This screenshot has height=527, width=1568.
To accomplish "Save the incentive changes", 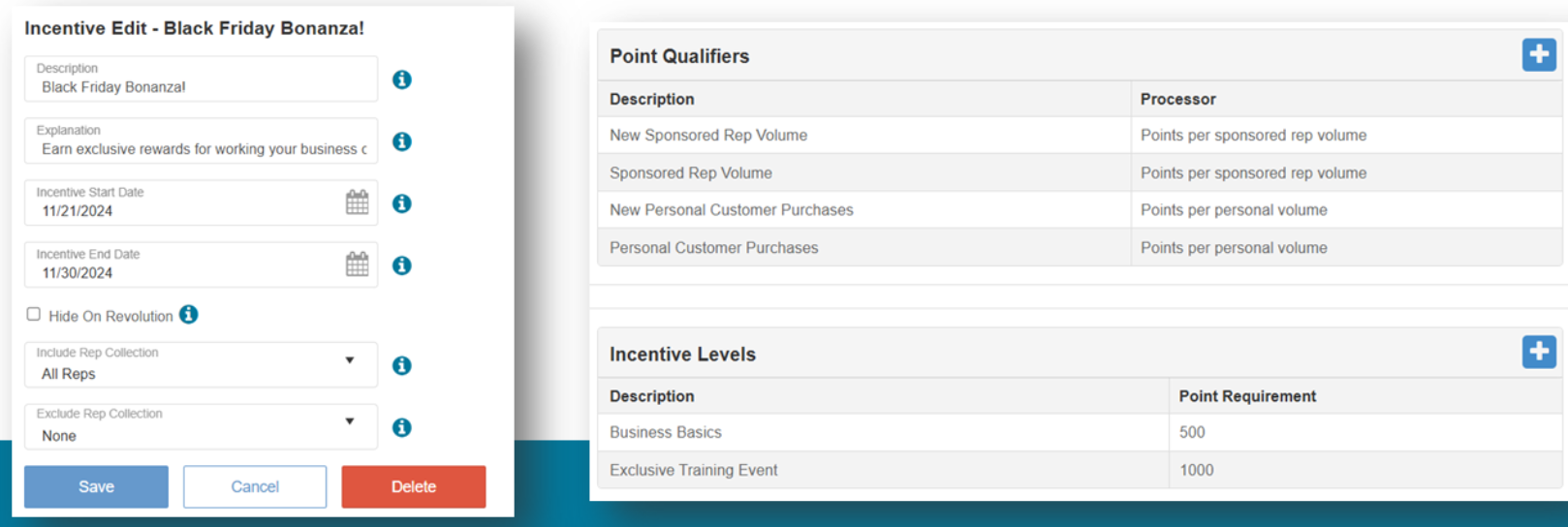I will click(x=96, y=486).
